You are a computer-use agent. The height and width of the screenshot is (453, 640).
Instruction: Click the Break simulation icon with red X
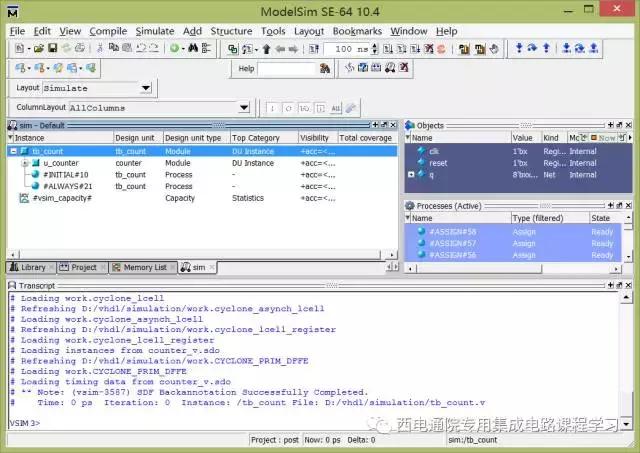pyautogui.click(x=429, y=49)
